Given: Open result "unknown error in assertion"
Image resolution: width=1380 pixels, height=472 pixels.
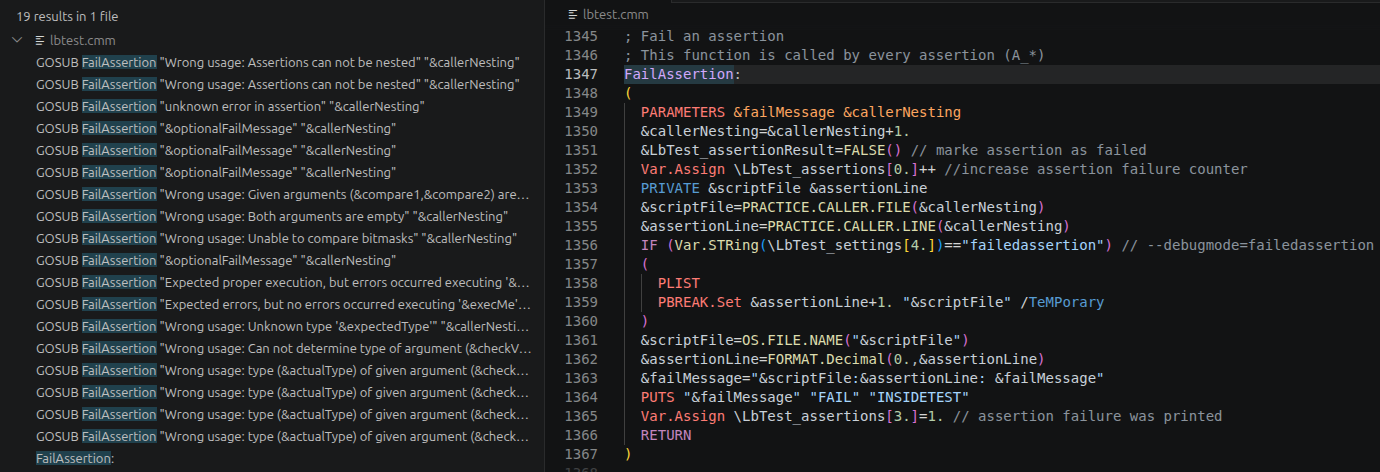Looking at the screenshot, I should pos(230,106).
